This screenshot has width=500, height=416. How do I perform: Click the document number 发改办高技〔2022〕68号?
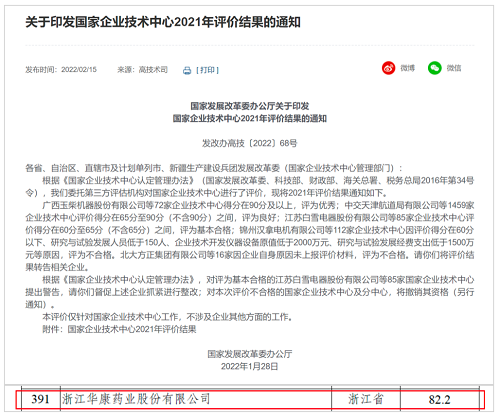[249, 143]
